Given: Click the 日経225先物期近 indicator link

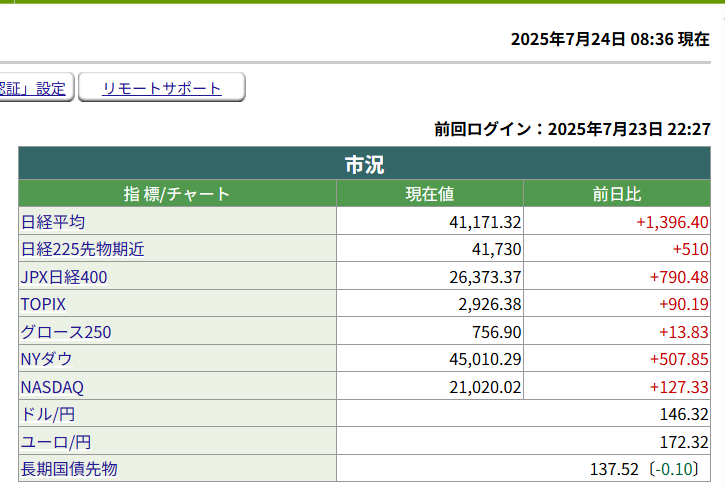Looking at the screenshot, I should tap(82, 249).
